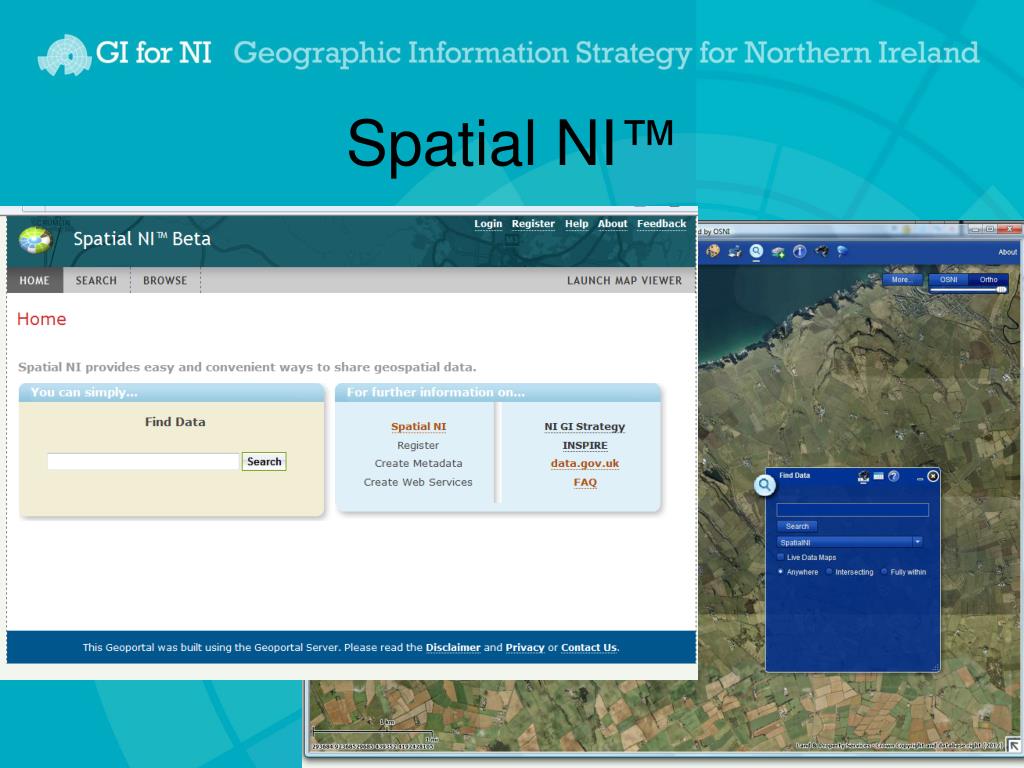Click LAUNCH MAP VIEWER
Viewport: 1024px width, 768px height.
(624, 280)
